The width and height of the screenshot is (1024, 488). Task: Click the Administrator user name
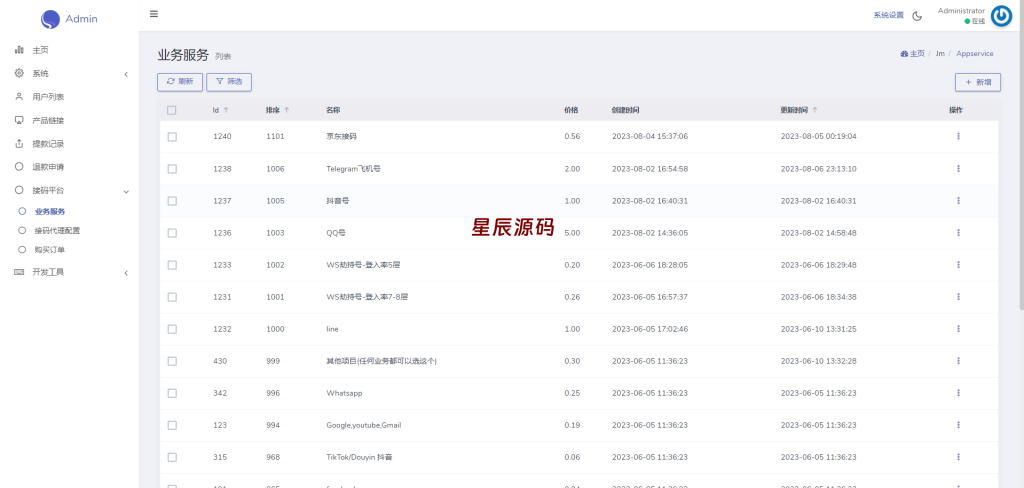click(x=961, y=10)
